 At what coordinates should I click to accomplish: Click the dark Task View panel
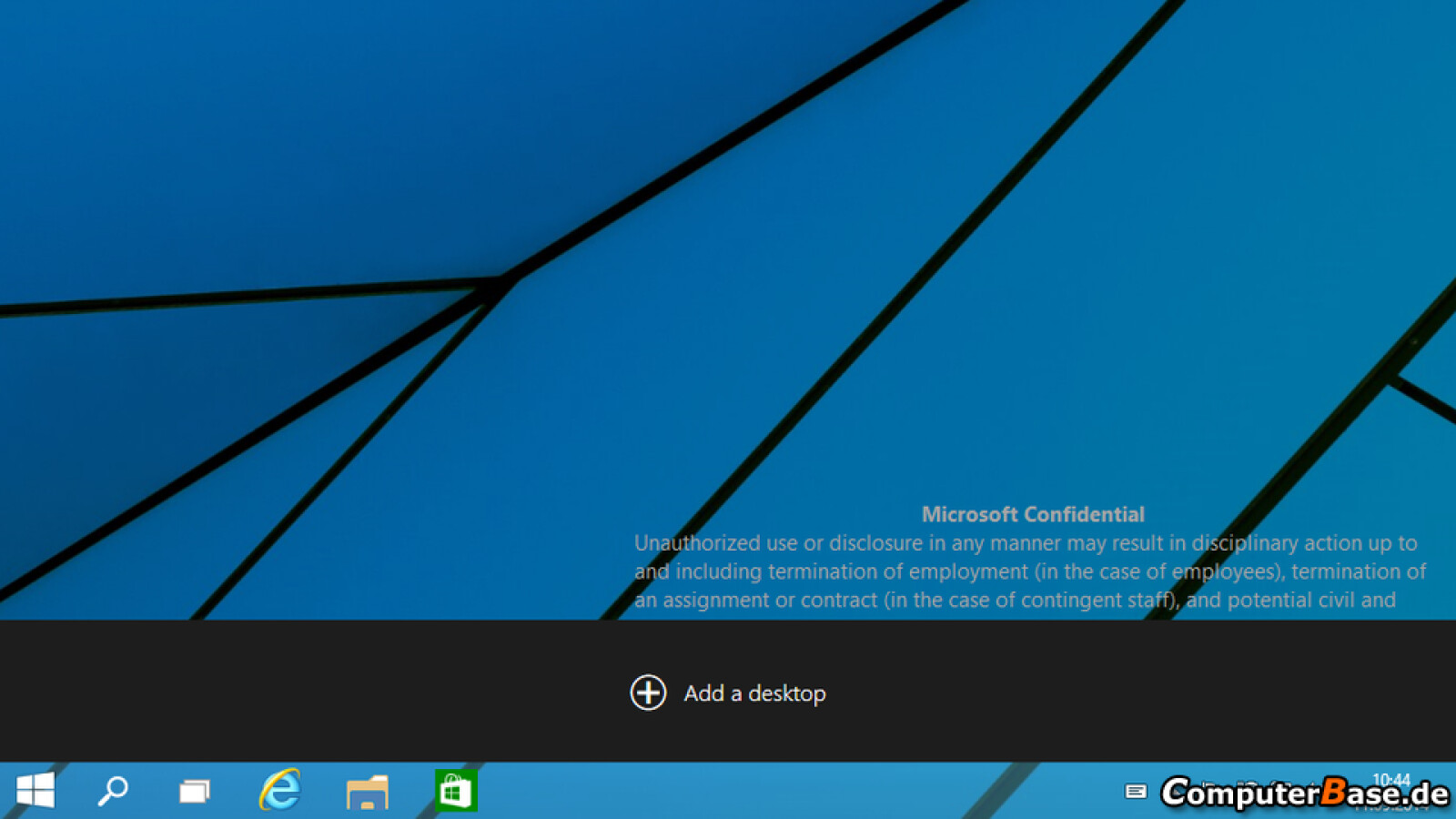coord(273,693)
